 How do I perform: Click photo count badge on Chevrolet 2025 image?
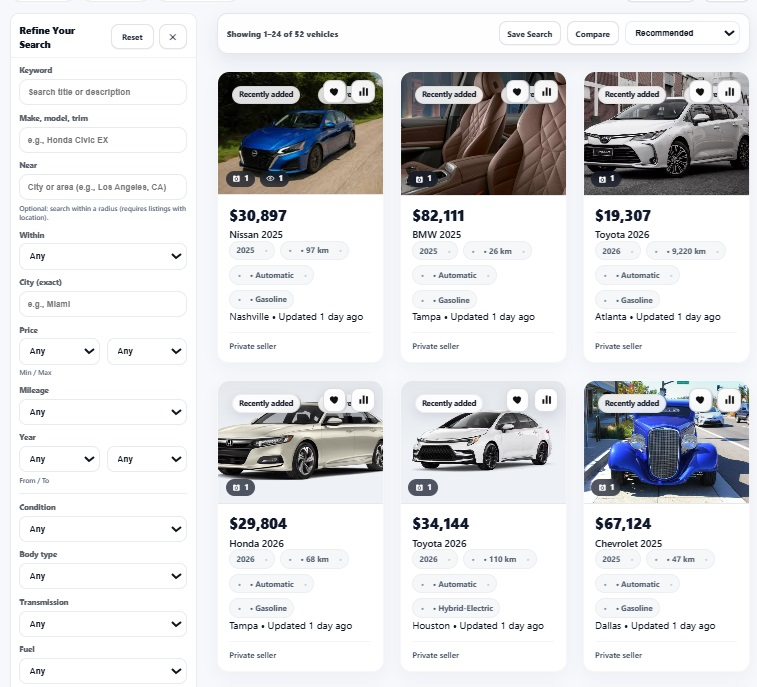(x=606, y=488)
